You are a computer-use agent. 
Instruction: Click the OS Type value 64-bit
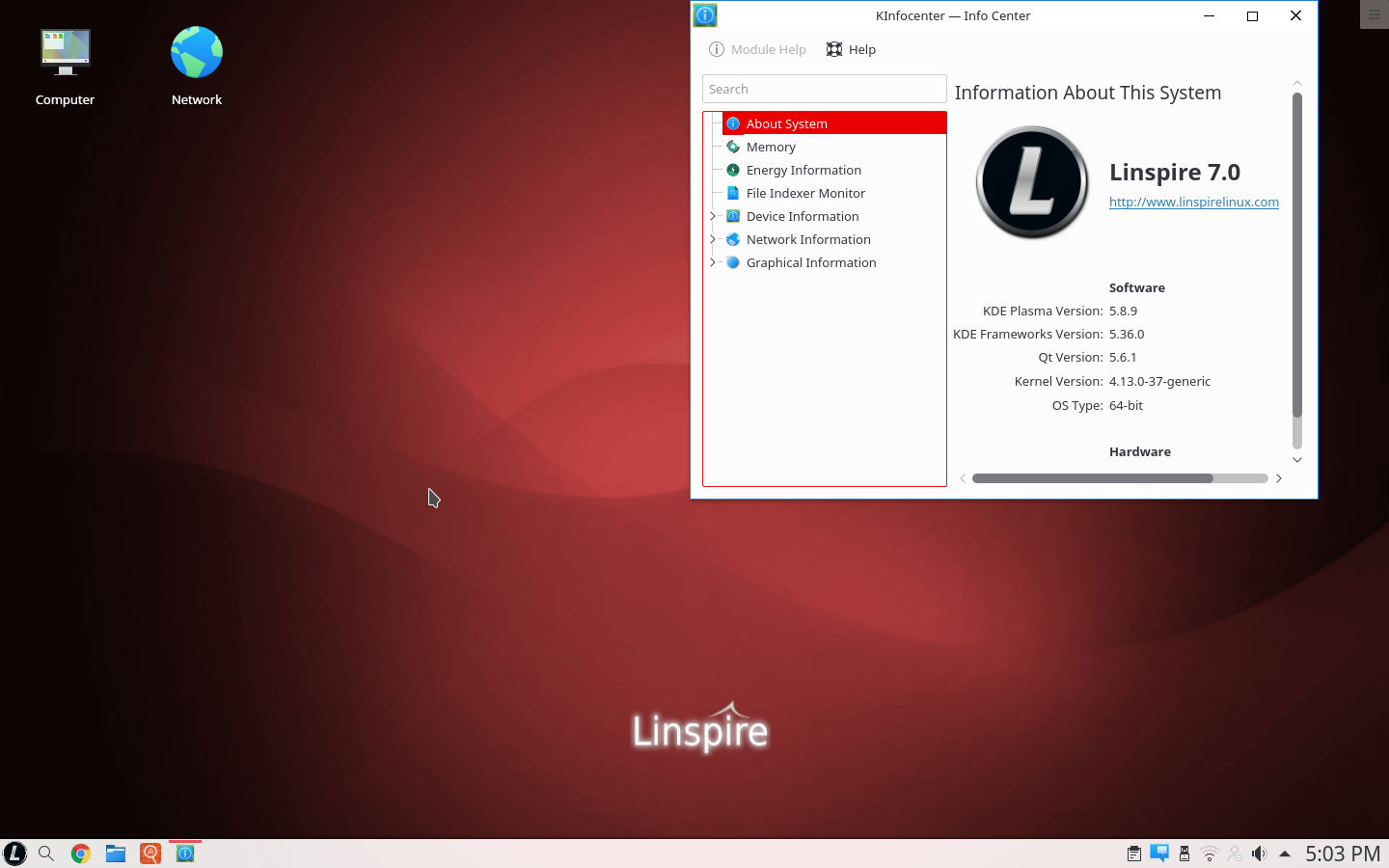point(1126,405)
